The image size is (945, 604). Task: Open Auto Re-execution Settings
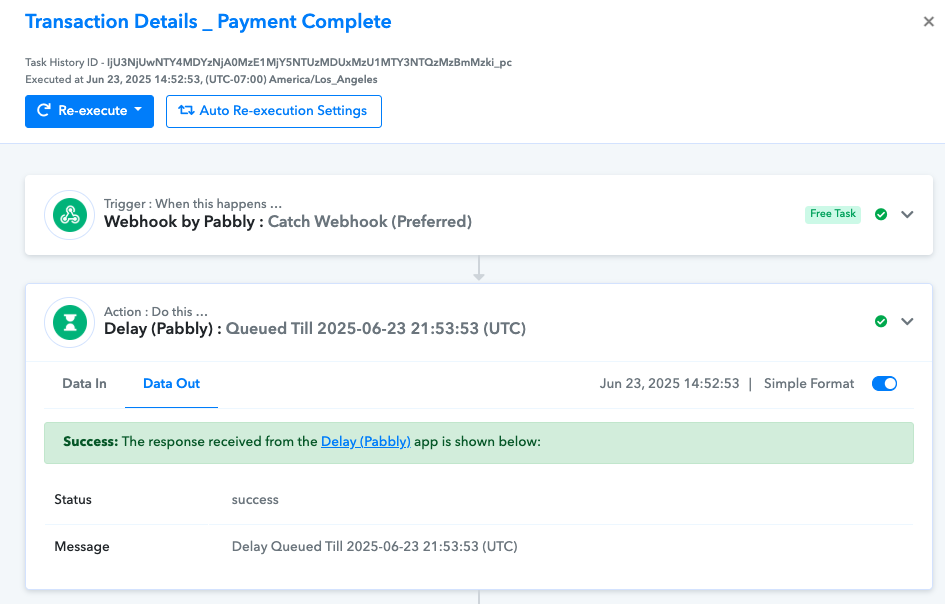pyautogui.click(x=274, y=112)
